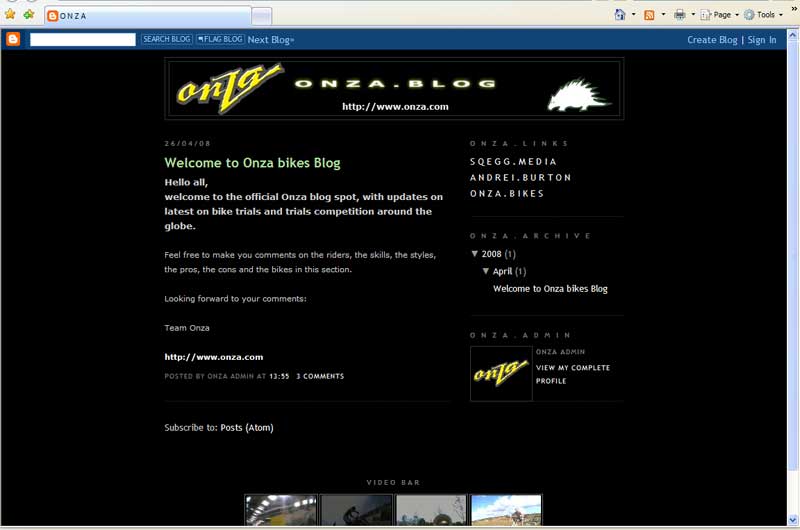Screen dimensions: 800x530
Task: Expand the toolbar overflow chevron
Action: coord(794,8)
